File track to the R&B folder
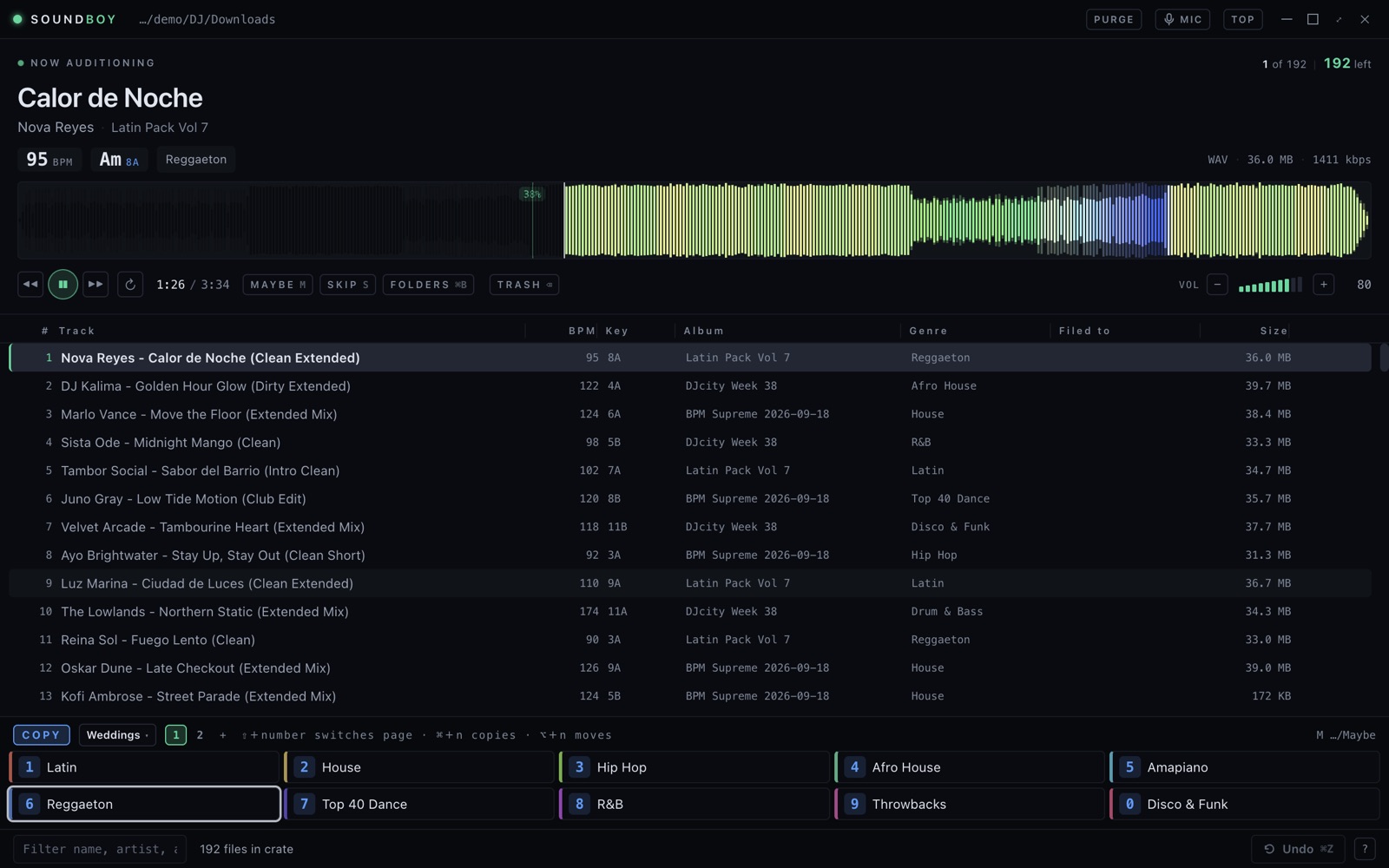 tap(694, 804)
